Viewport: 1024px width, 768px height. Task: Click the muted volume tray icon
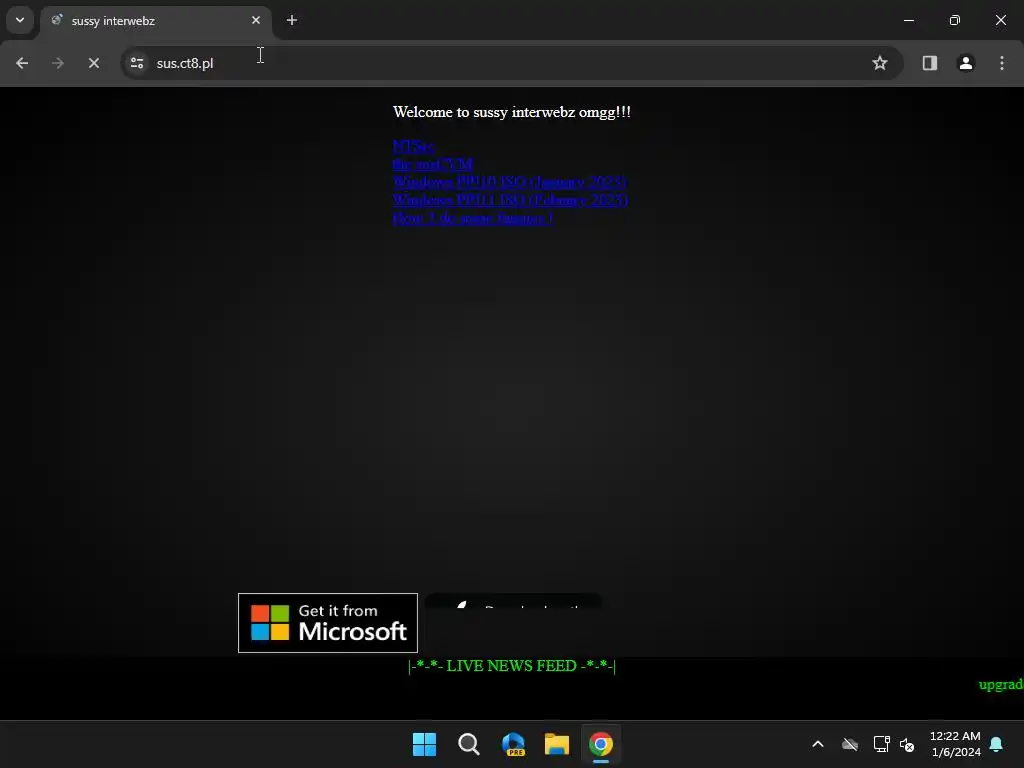pos(907,744)
